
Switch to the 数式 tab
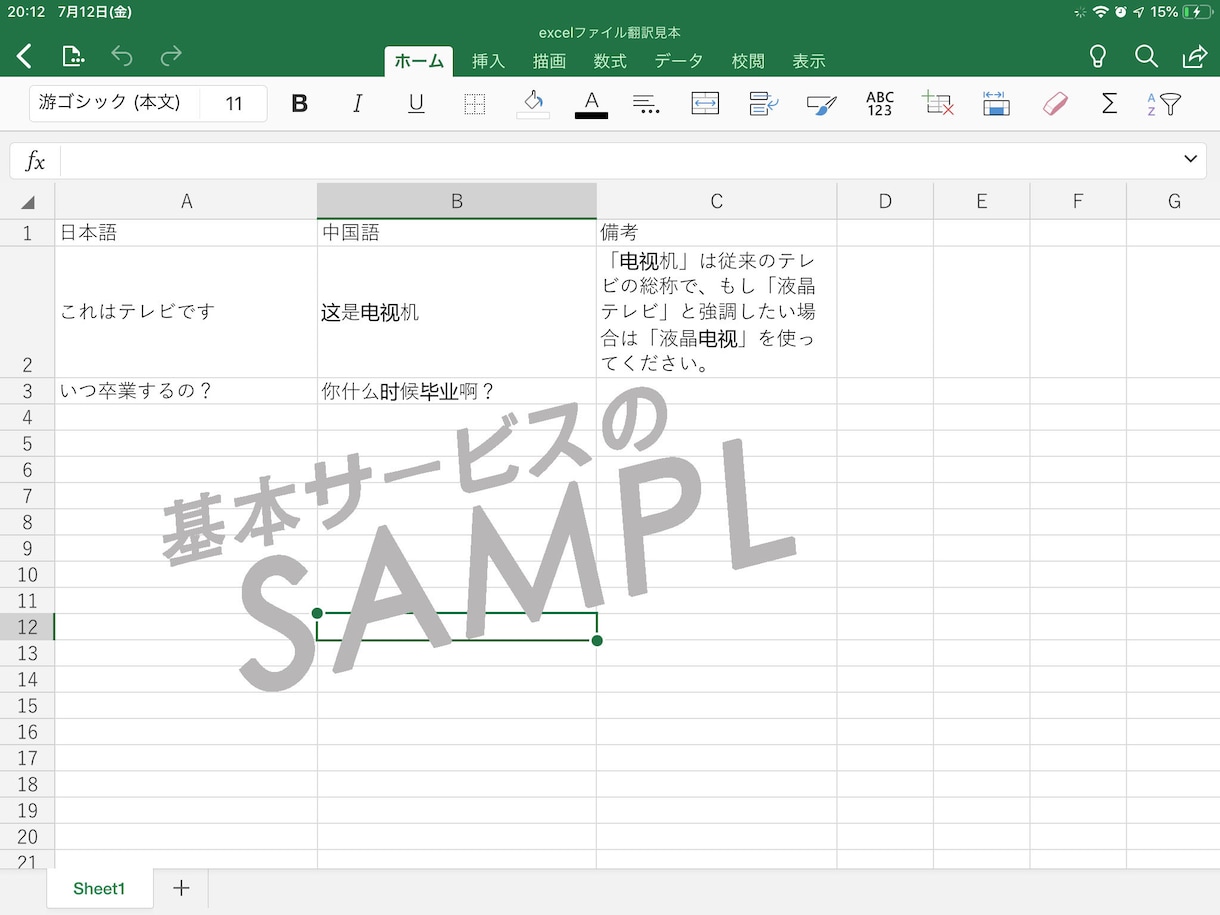[x=610, y=61]
